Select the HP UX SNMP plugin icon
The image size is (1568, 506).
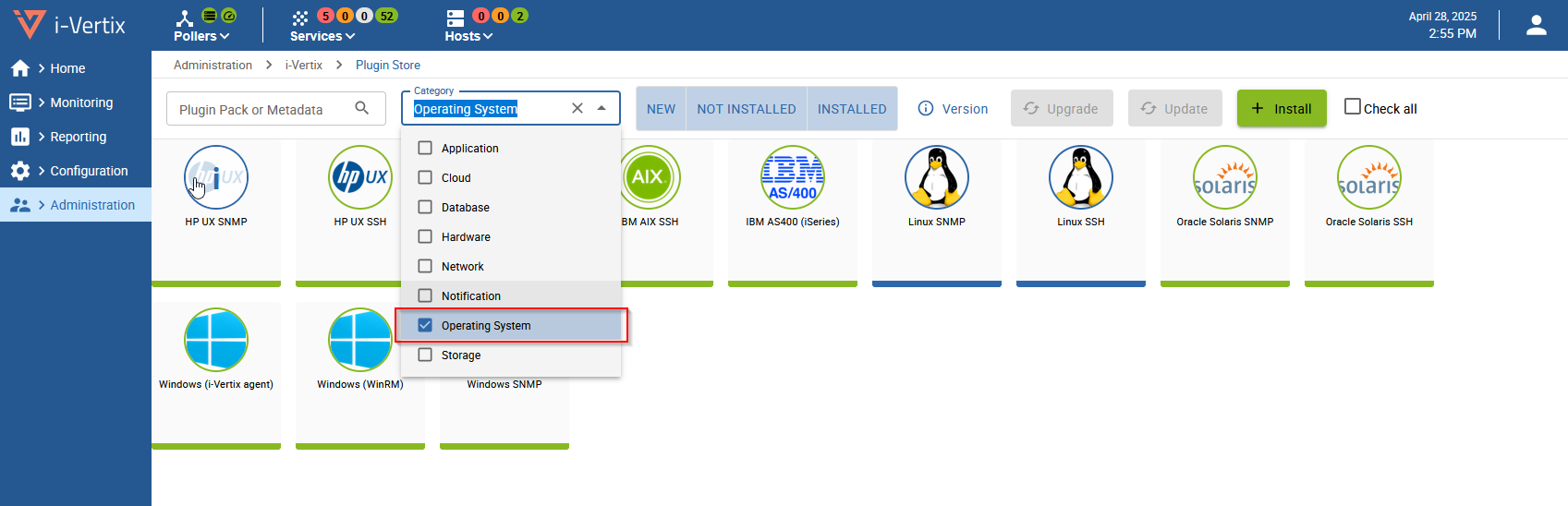click(x=216, y=177)
